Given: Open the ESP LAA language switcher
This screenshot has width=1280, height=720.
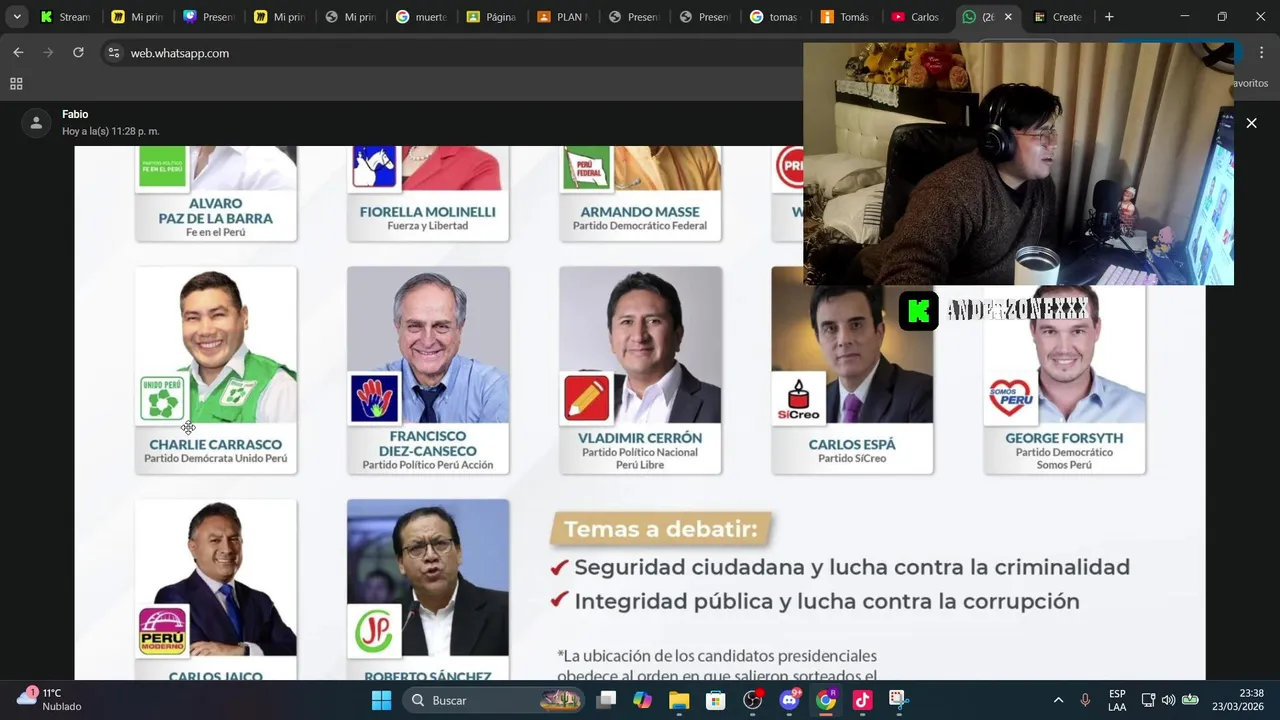Looking at the screenshot, I should 1117,700.
